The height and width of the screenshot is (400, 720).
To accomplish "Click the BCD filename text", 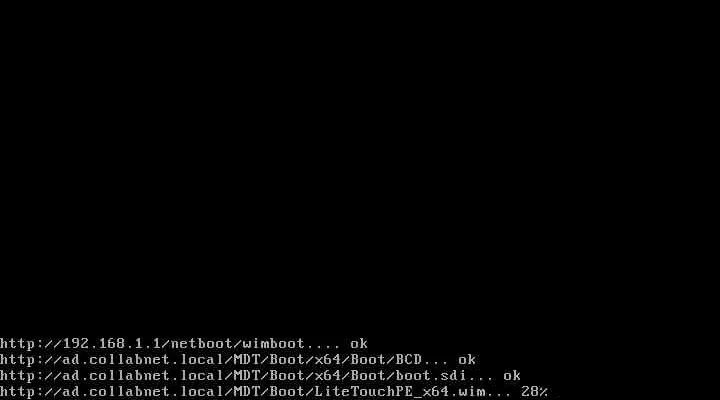I will click(409, 360).
